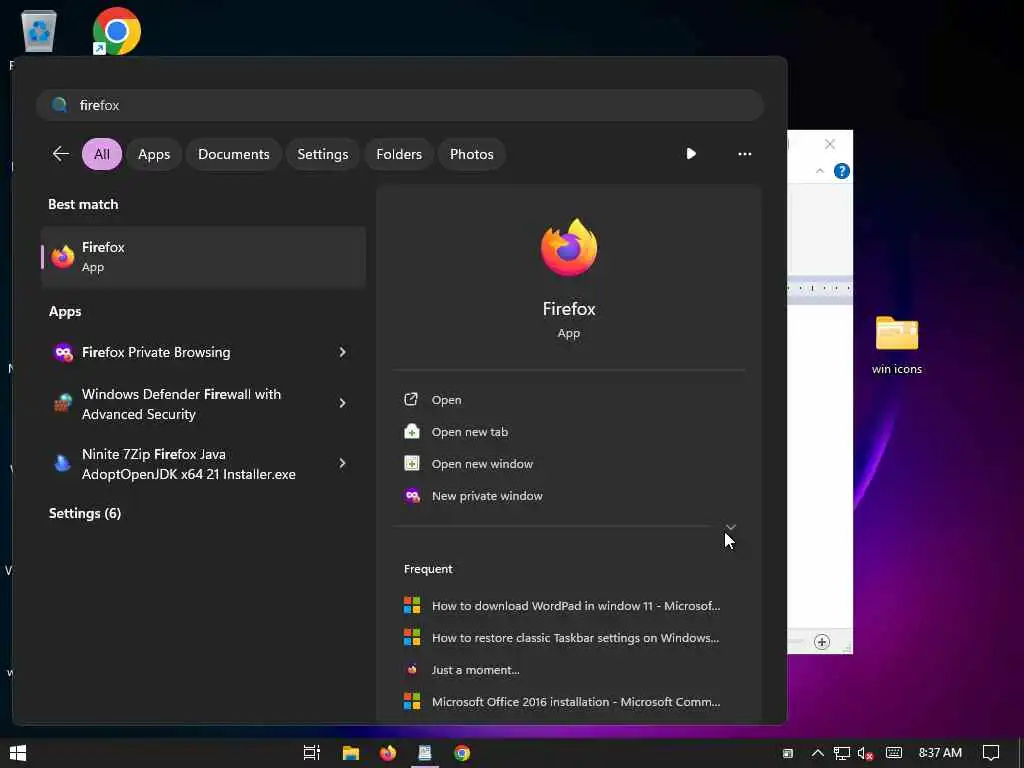Switch to the Apps filter tab
Viewport: 1024px width, 768px height.
tap(154, 154)
